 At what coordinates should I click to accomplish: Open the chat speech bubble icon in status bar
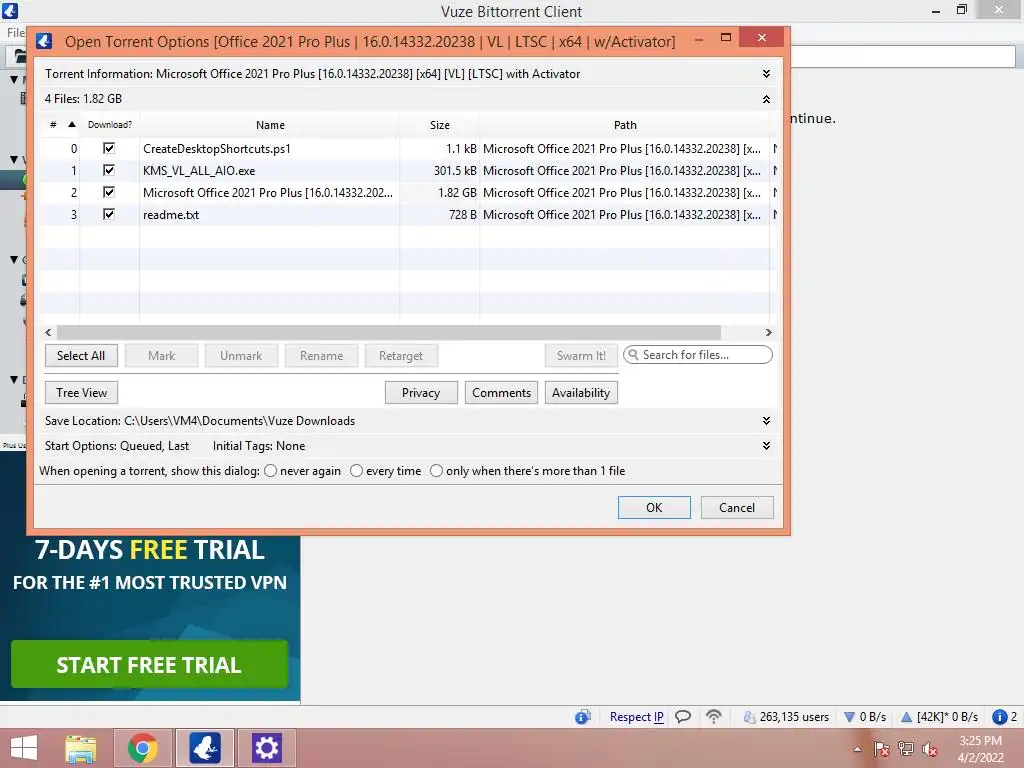682,717
